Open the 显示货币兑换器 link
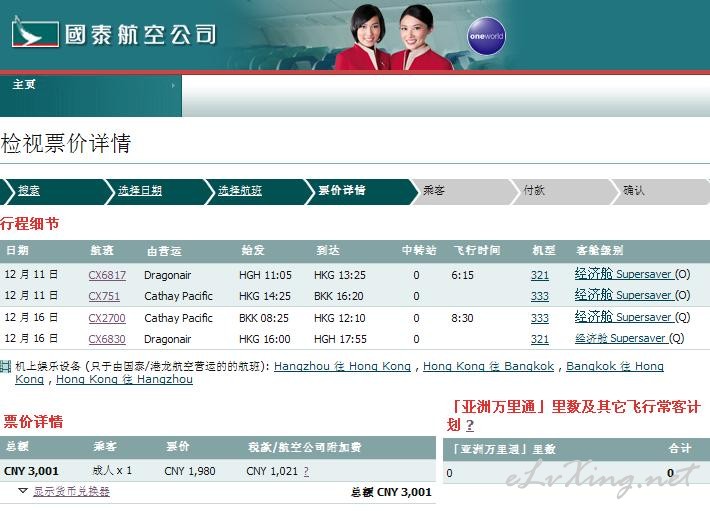 pyautogui.click(x=72, y=492)
